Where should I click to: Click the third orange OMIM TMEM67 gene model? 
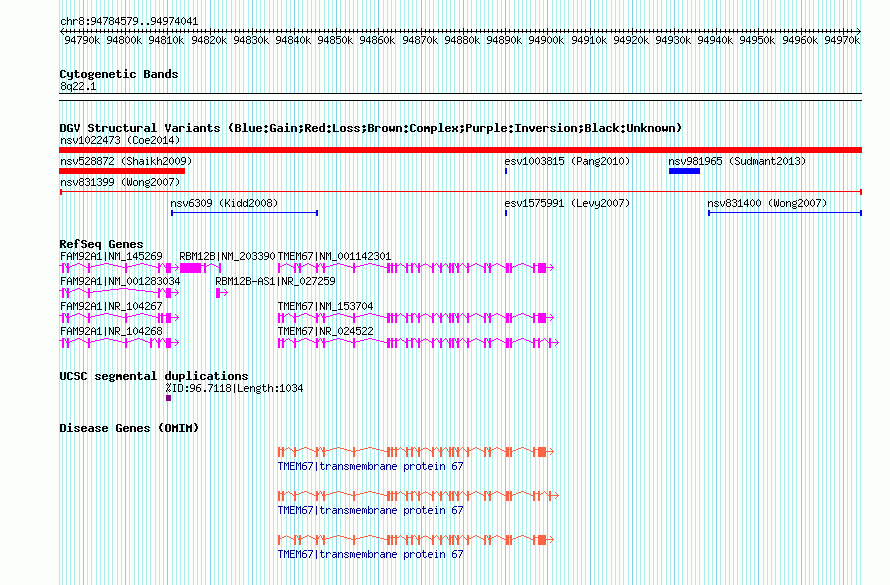coord(416,540)
